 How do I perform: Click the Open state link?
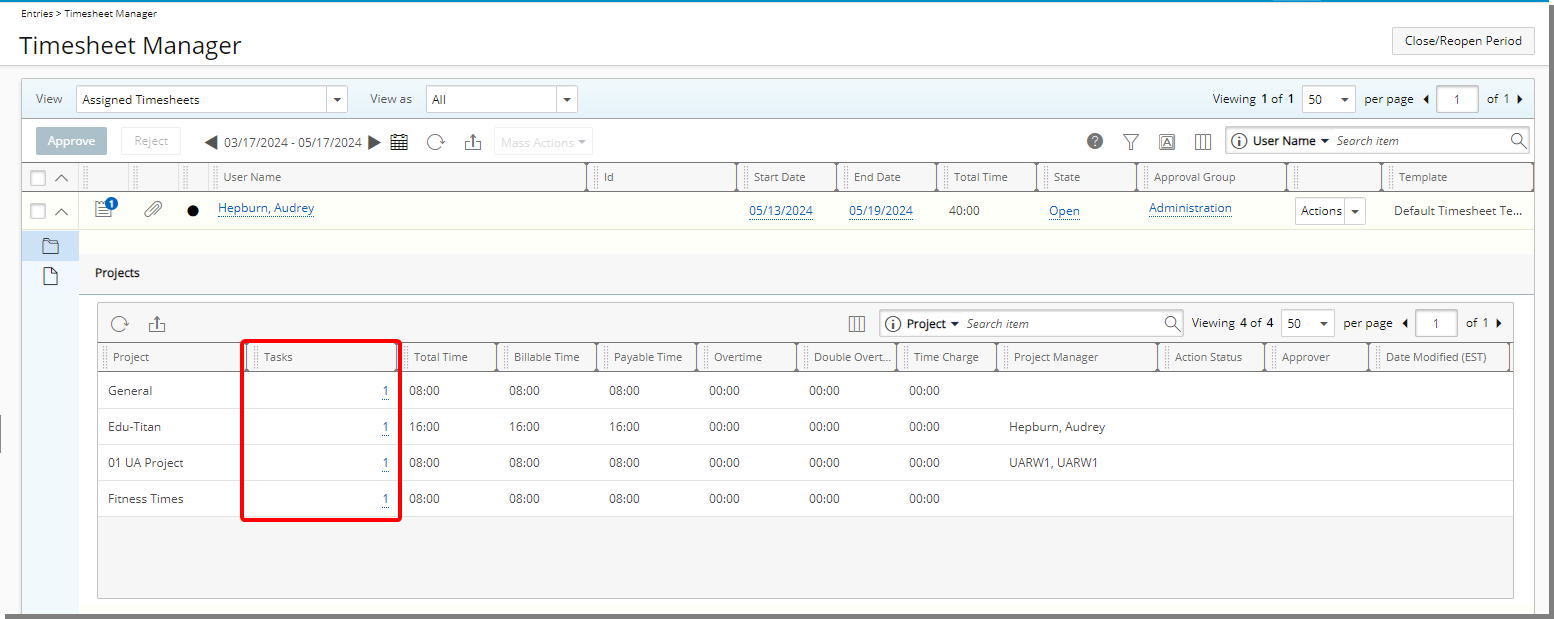pyautogui.click(x=1064, y=211)
